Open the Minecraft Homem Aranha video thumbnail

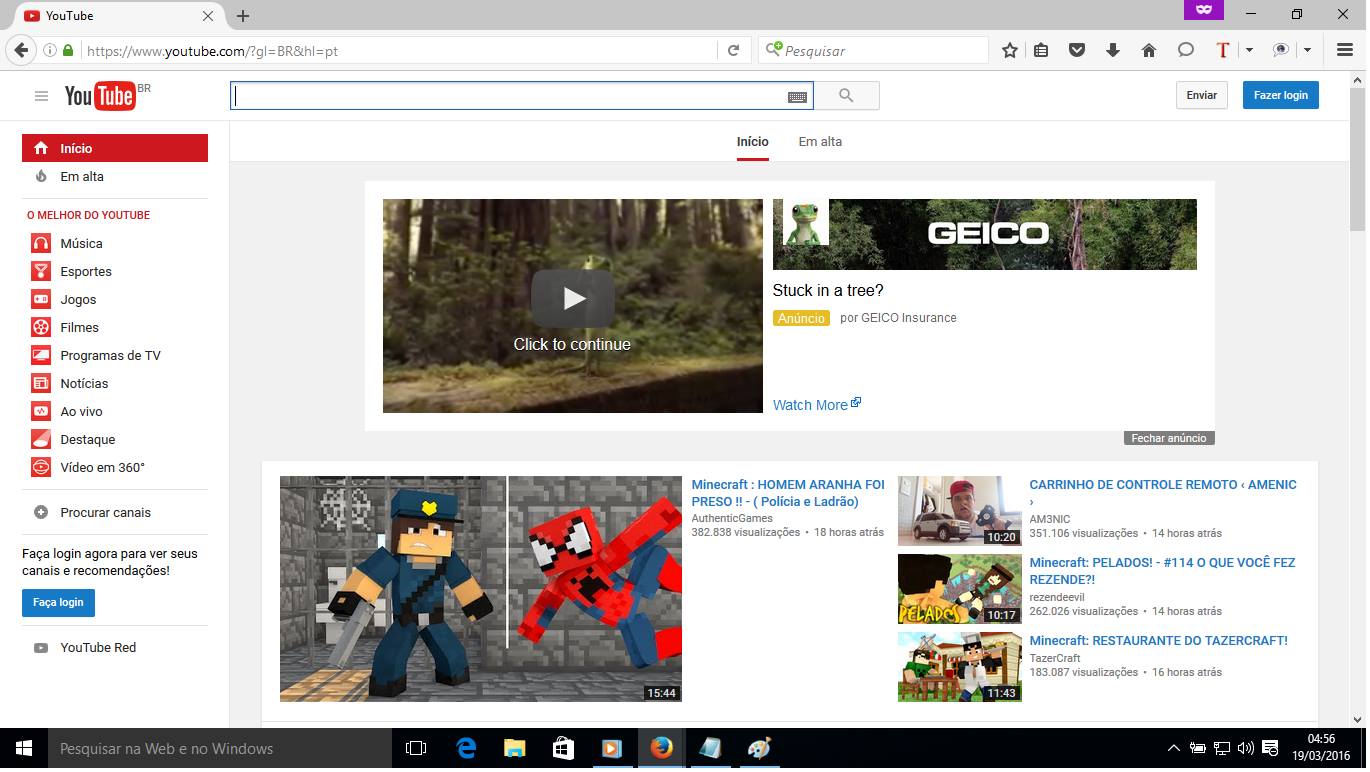[x=480, y=588]
